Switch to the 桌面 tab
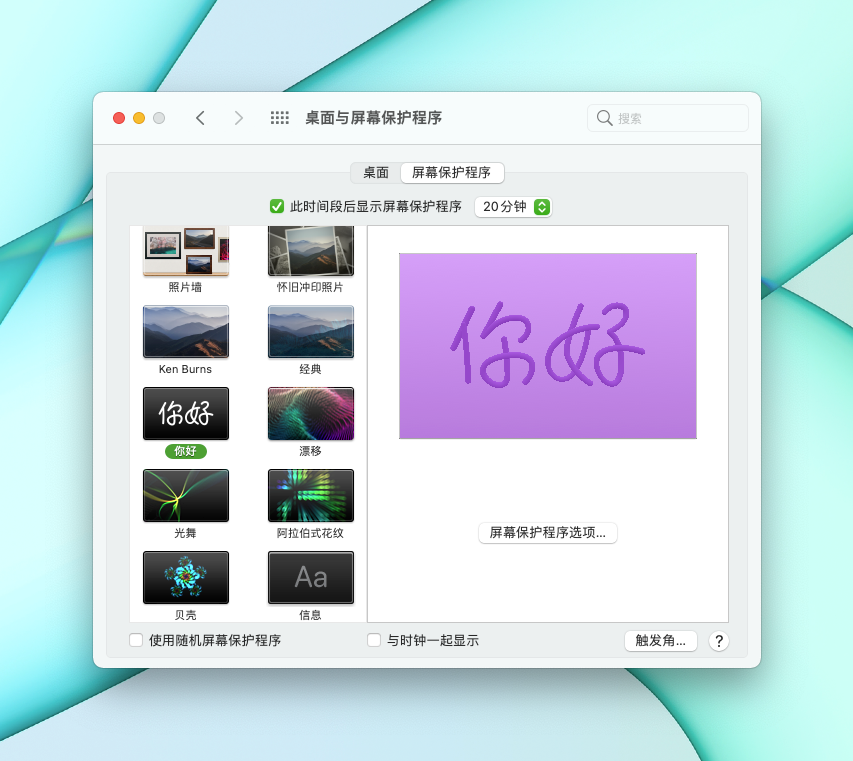The height and width of the screenshot is (761, 853). (376, 173)
